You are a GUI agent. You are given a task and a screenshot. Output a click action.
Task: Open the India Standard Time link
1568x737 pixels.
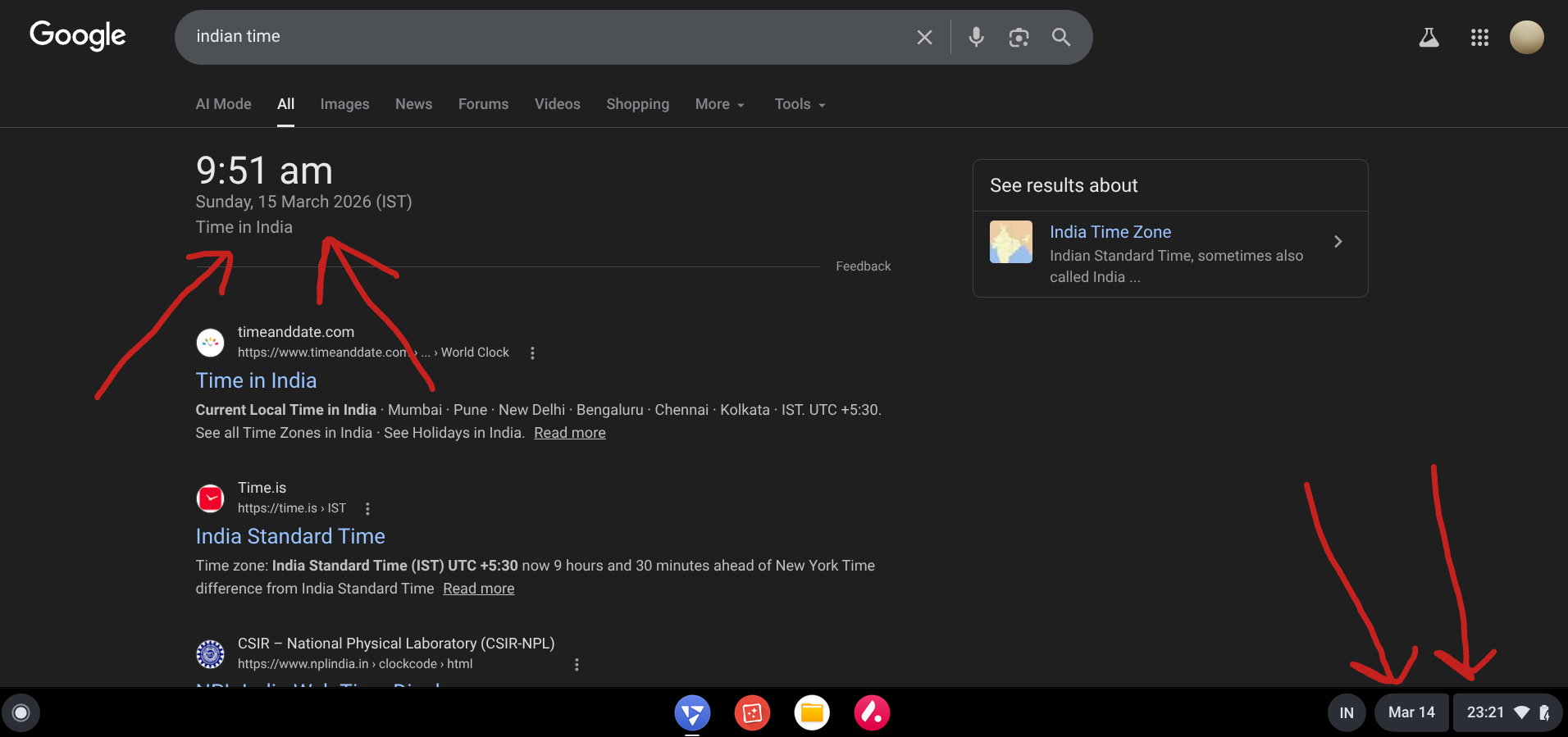pyautogui.click(x=290, y=536)
